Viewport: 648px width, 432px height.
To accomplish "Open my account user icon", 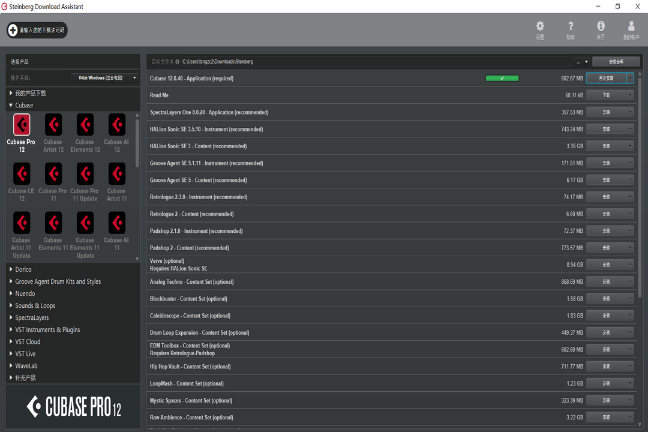I will click(x=631, y=27).
